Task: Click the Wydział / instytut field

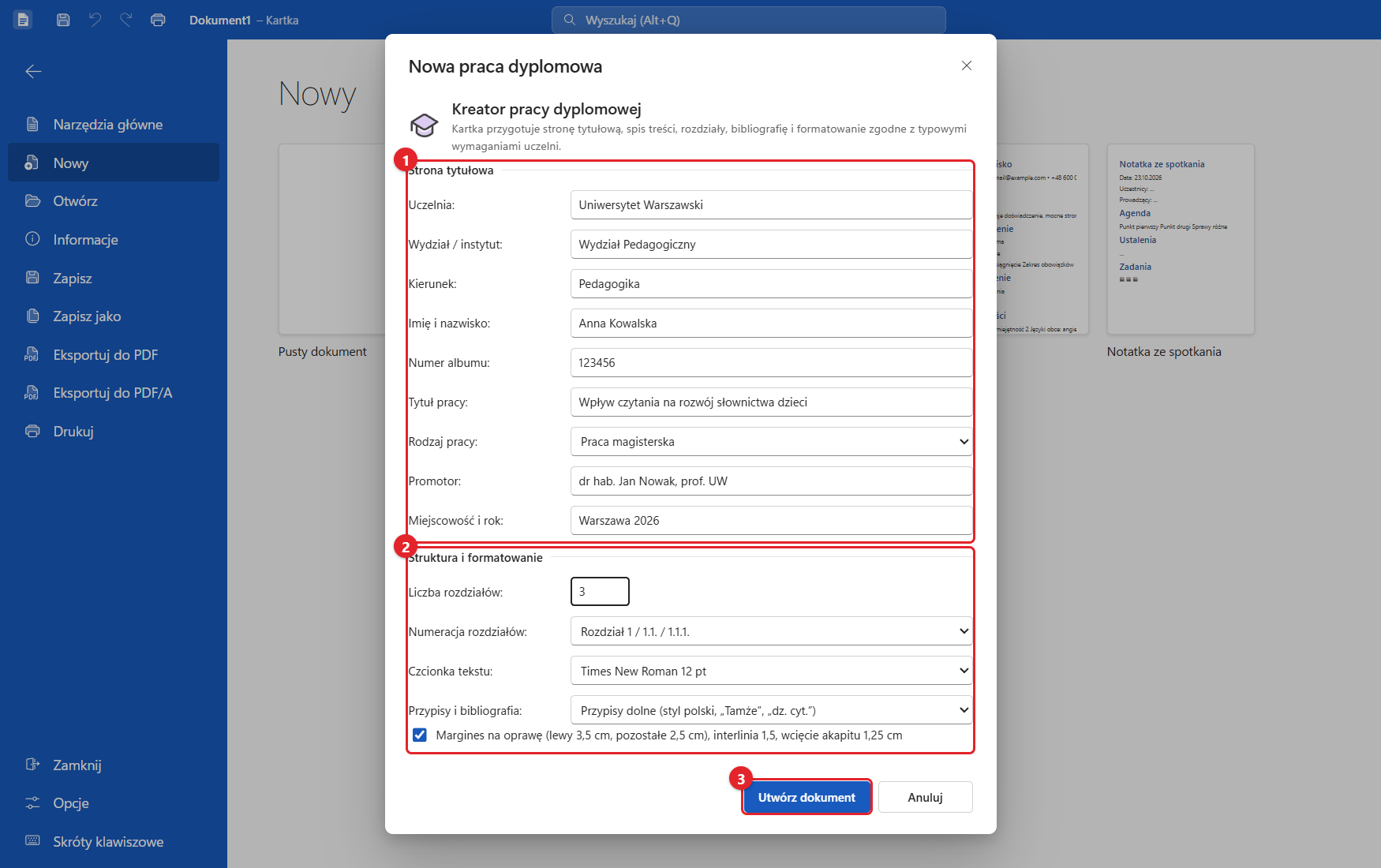Action: coord(771,245)
